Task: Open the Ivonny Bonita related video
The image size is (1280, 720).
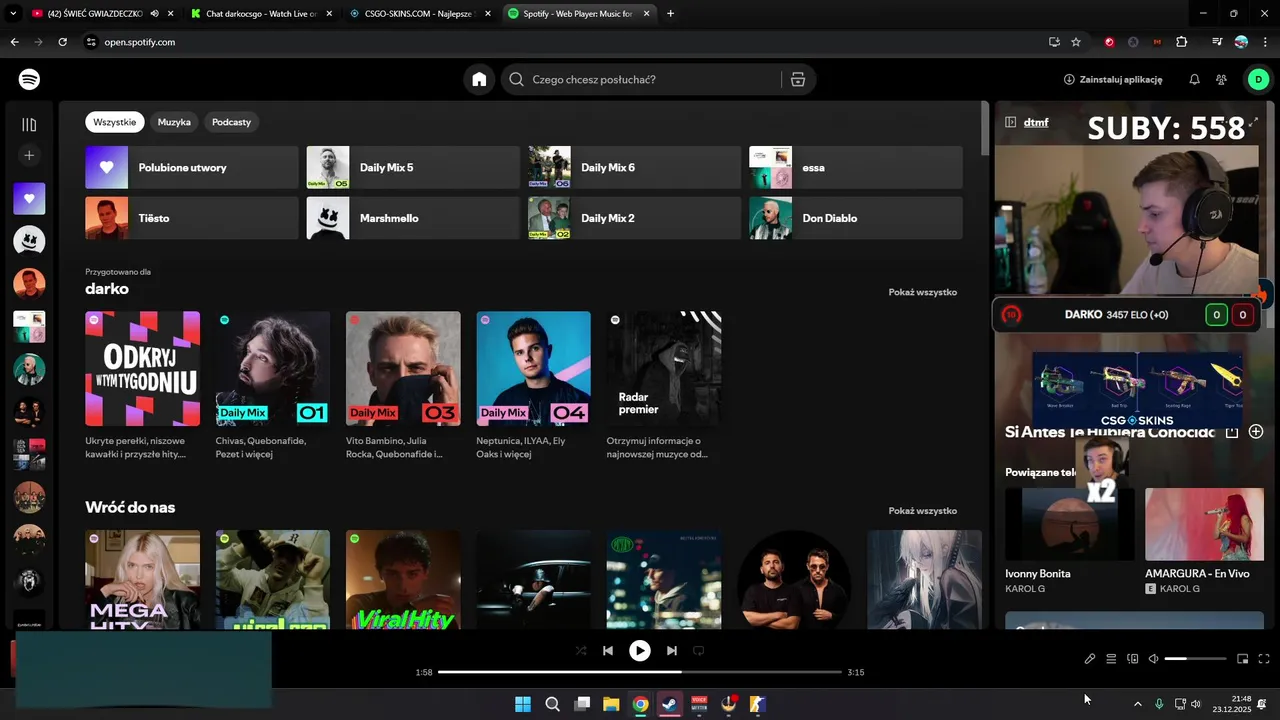Action: (x=1070, y=541)
